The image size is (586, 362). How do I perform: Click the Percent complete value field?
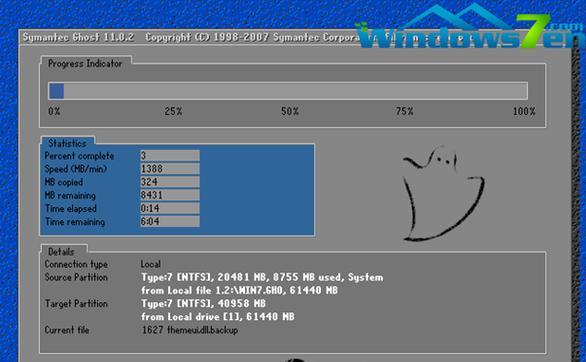(170, 155)
